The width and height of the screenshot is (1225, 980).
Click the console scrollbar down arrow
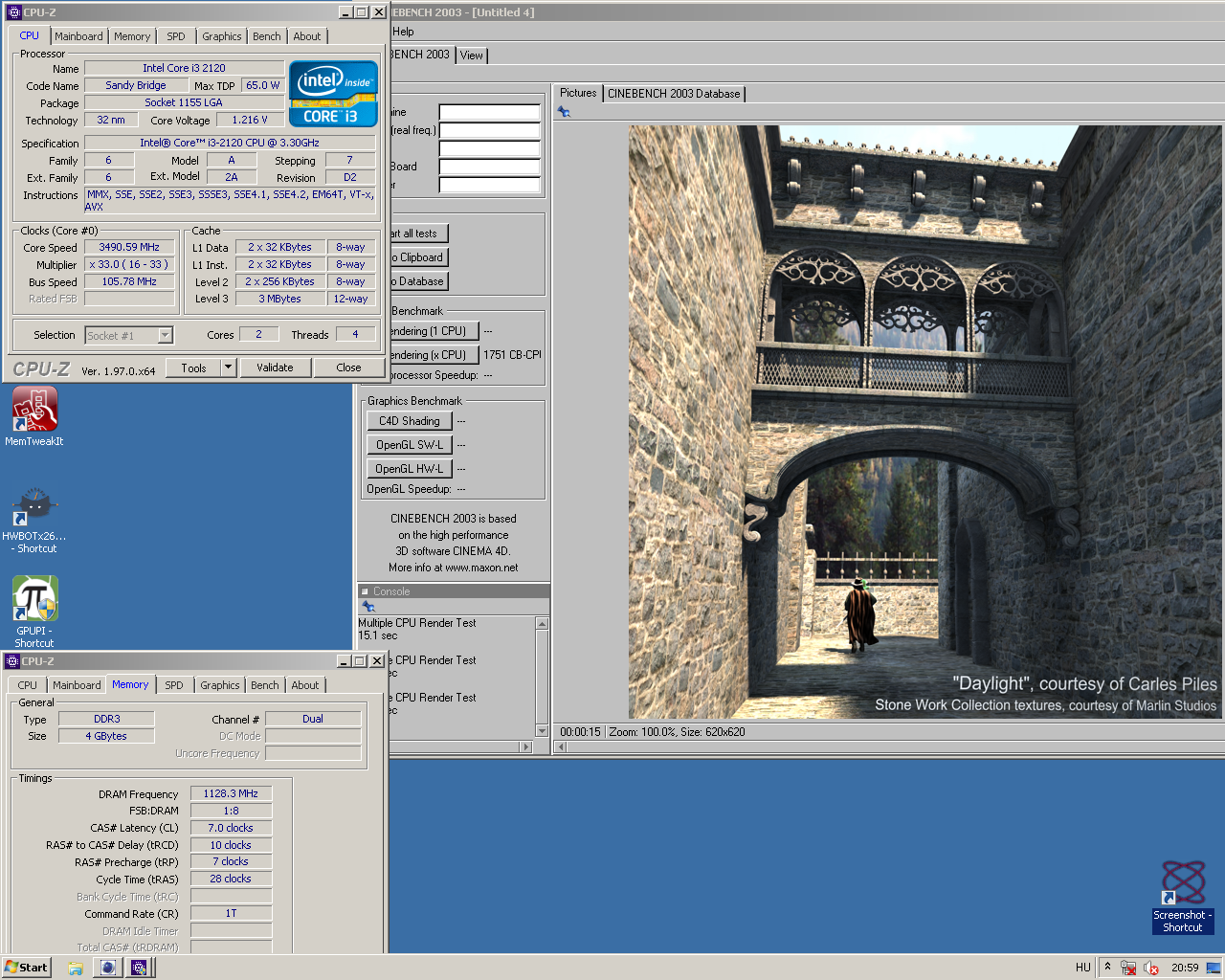tap(542, 731)
